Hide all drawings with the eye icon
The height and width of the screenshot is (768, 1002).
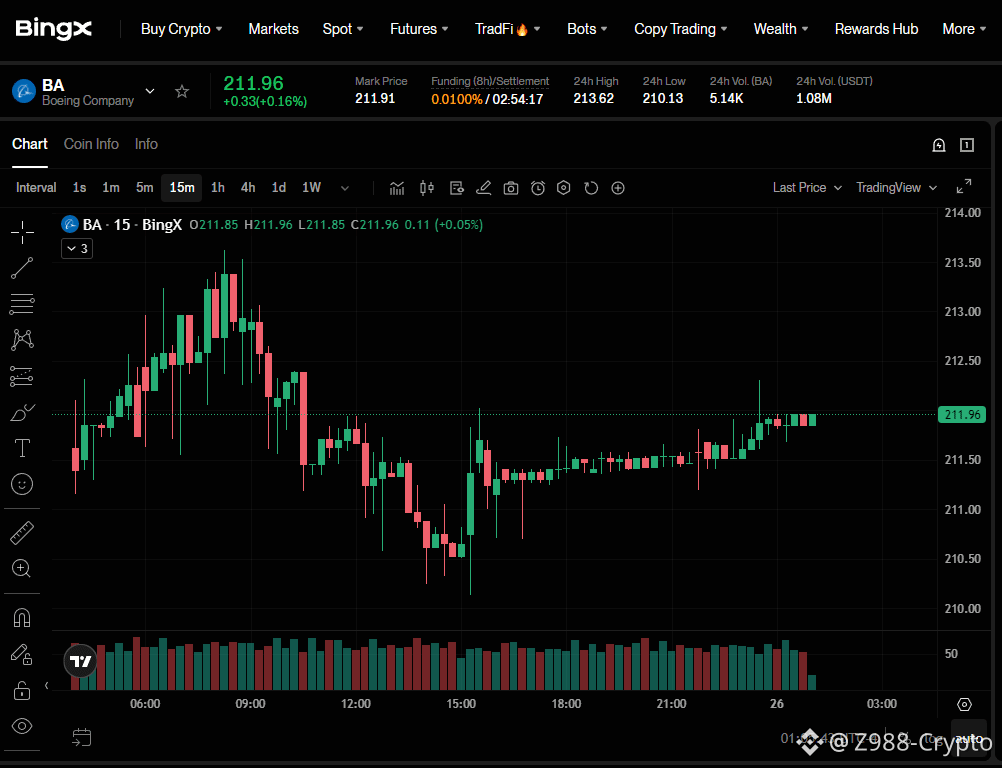pyautogui.click(x=22, y=726)
